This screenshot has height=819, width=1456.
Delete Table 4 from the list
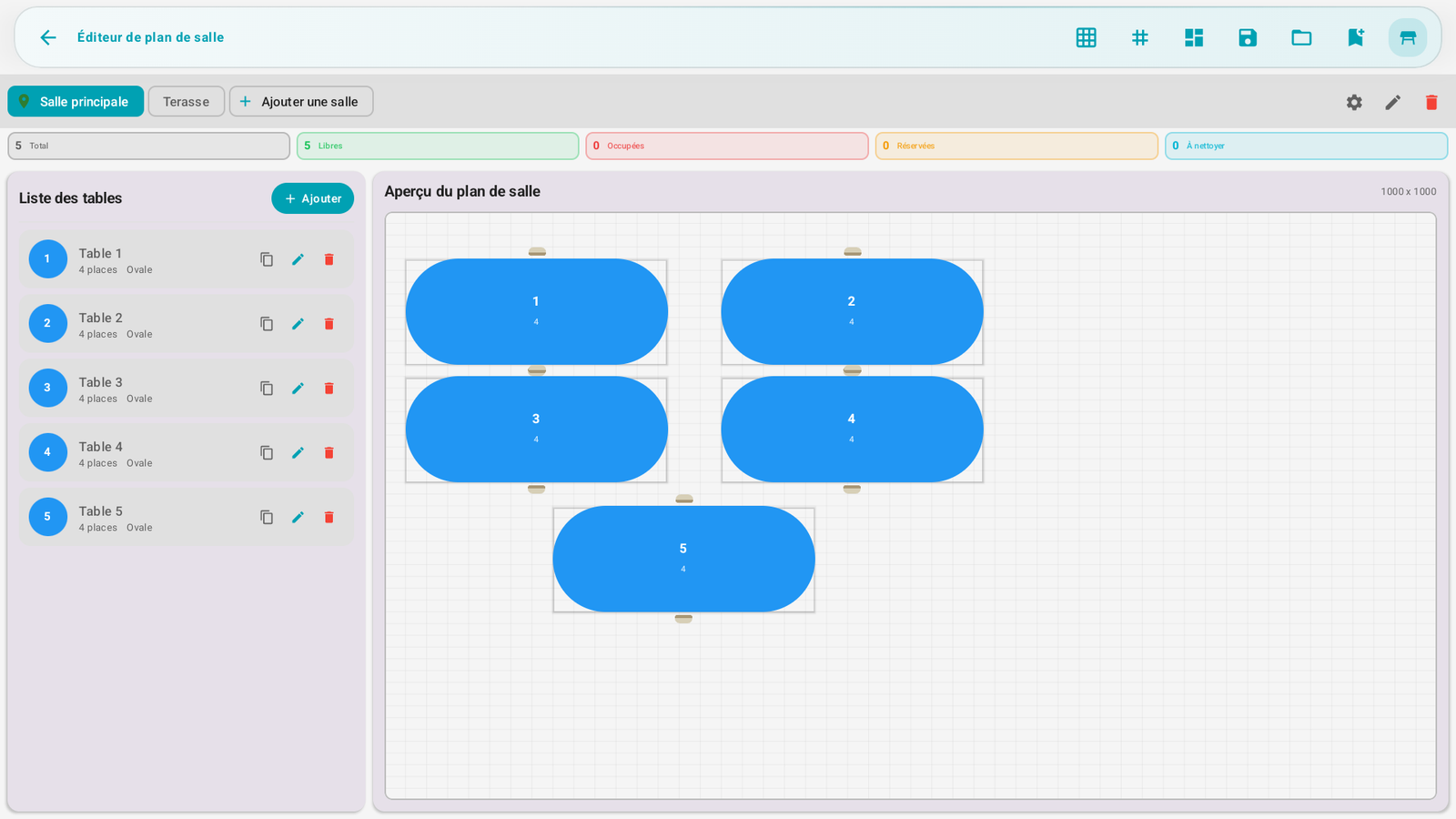[329, 452]
